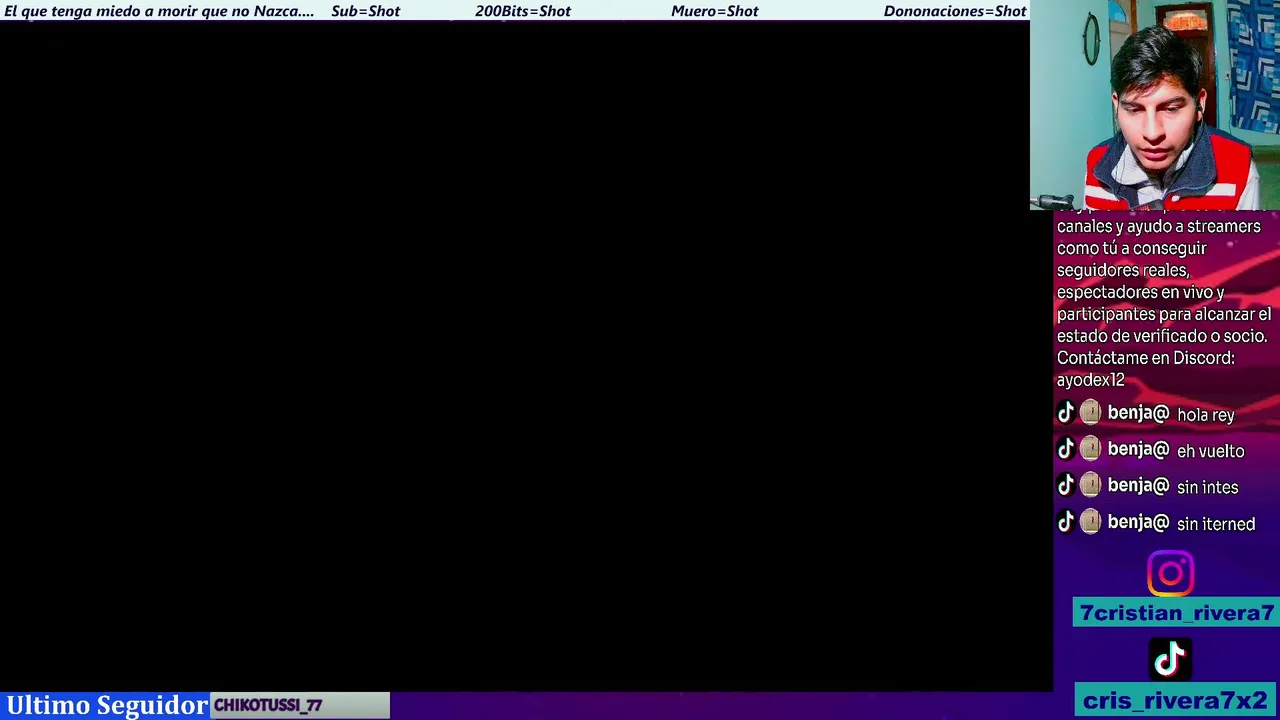The height and width of the screenshot is (720, 1280).
Task: Click the 'Muero=Shot' text
Action: pos(715,11)
